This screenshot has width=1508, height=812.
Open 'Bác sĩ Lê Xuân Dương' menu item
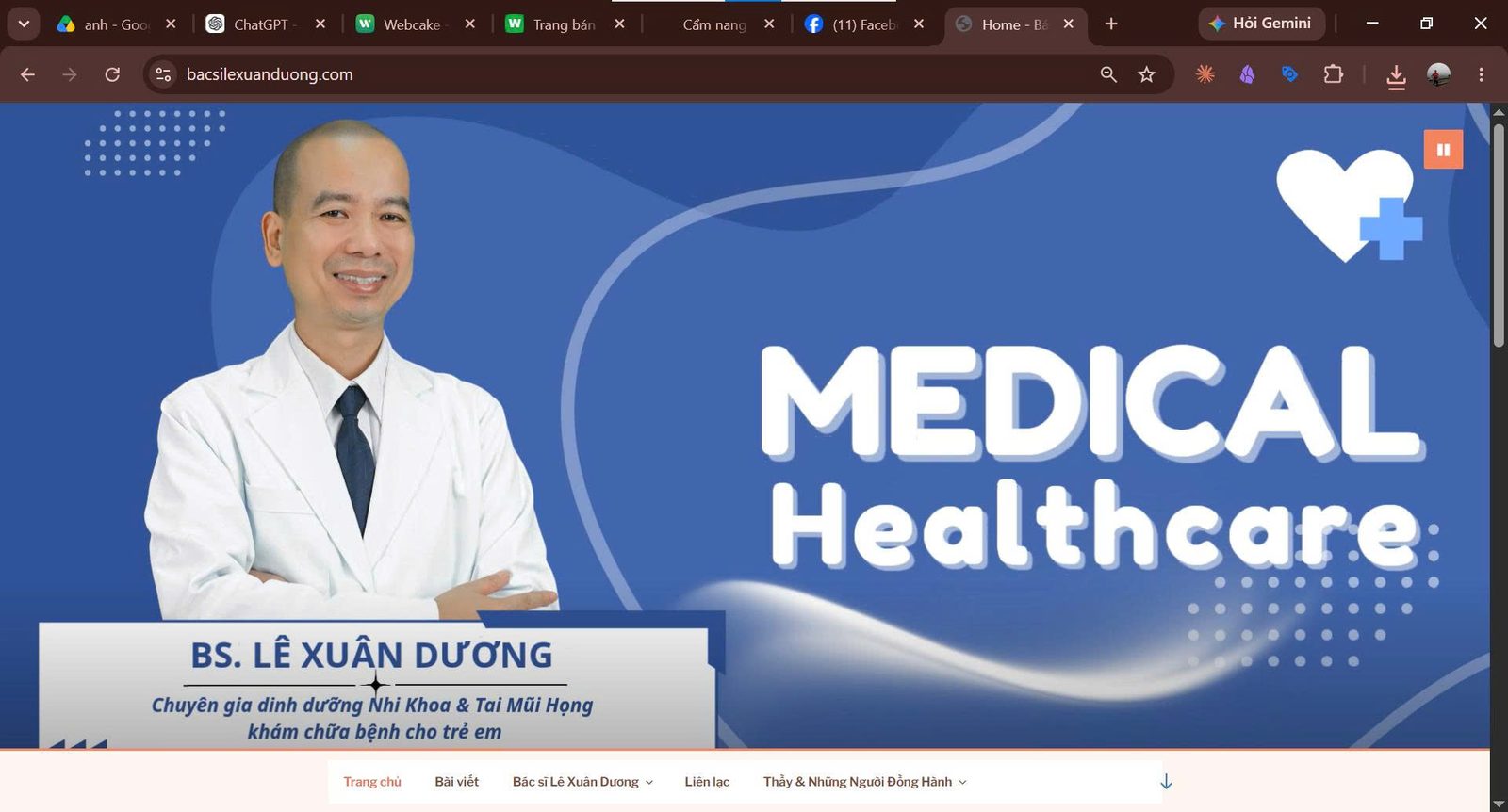click(576, 782)
